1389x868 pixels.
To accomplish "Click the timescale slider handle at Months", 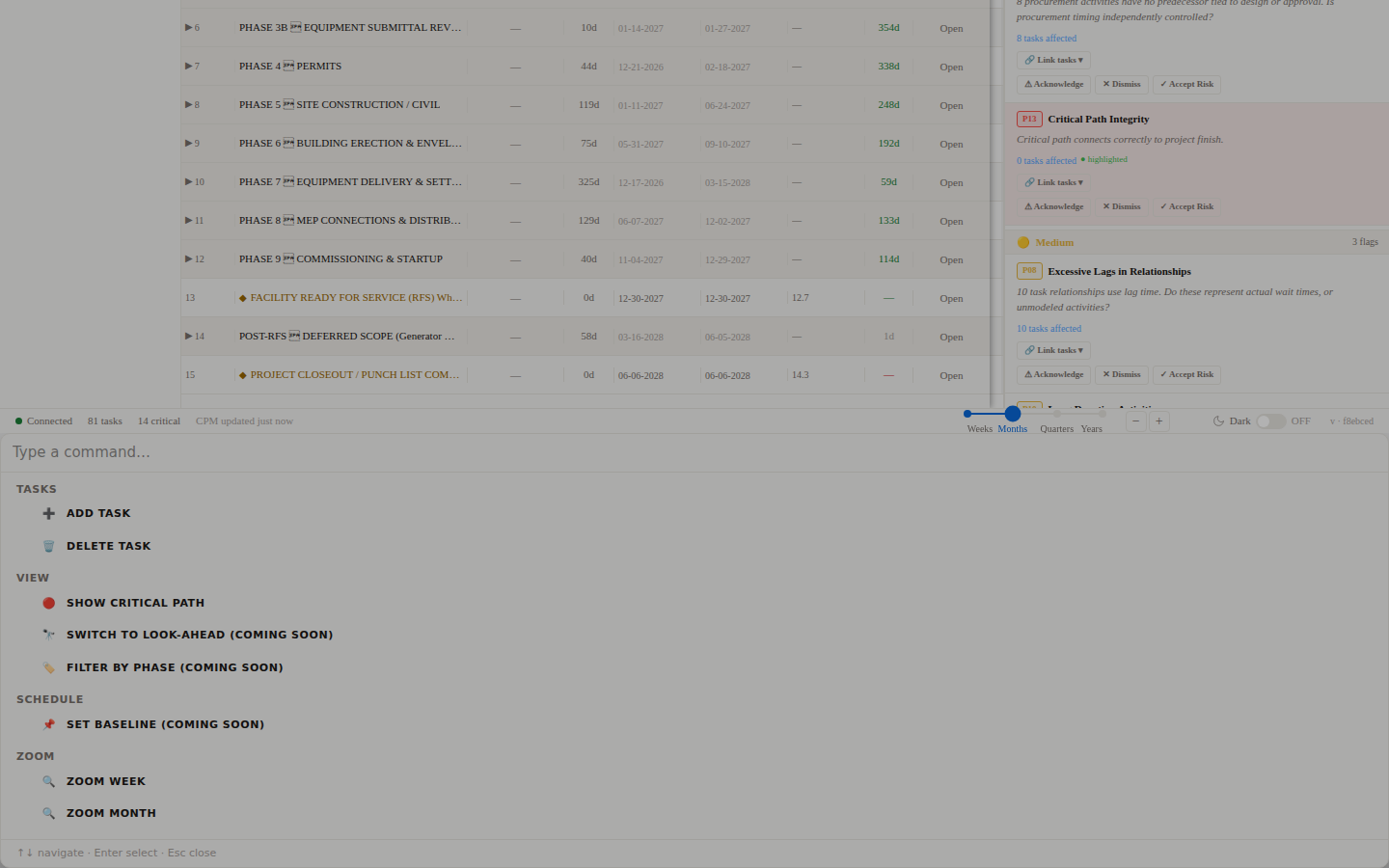I will pyautogui.click(x=1013, y=414).
